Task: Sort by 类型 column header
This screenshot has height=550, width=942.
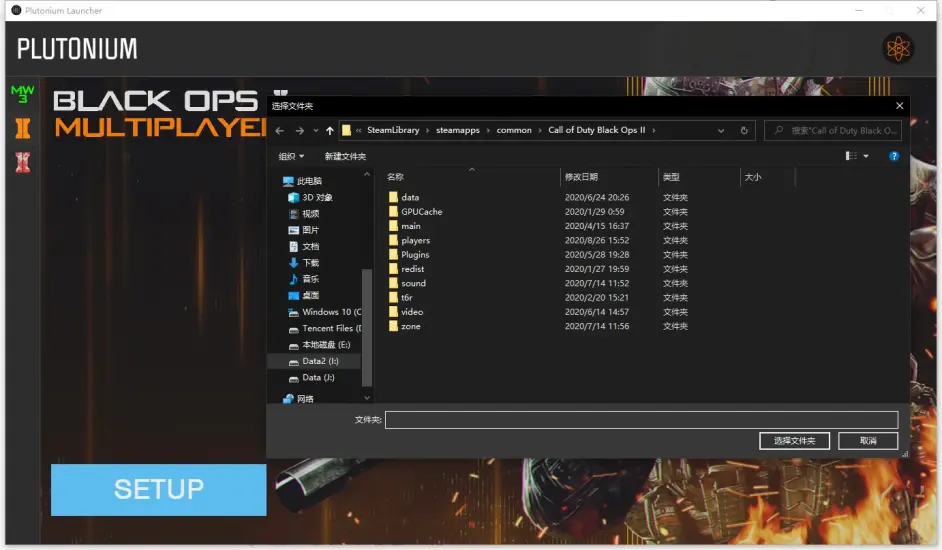Action: pos(671,177)
